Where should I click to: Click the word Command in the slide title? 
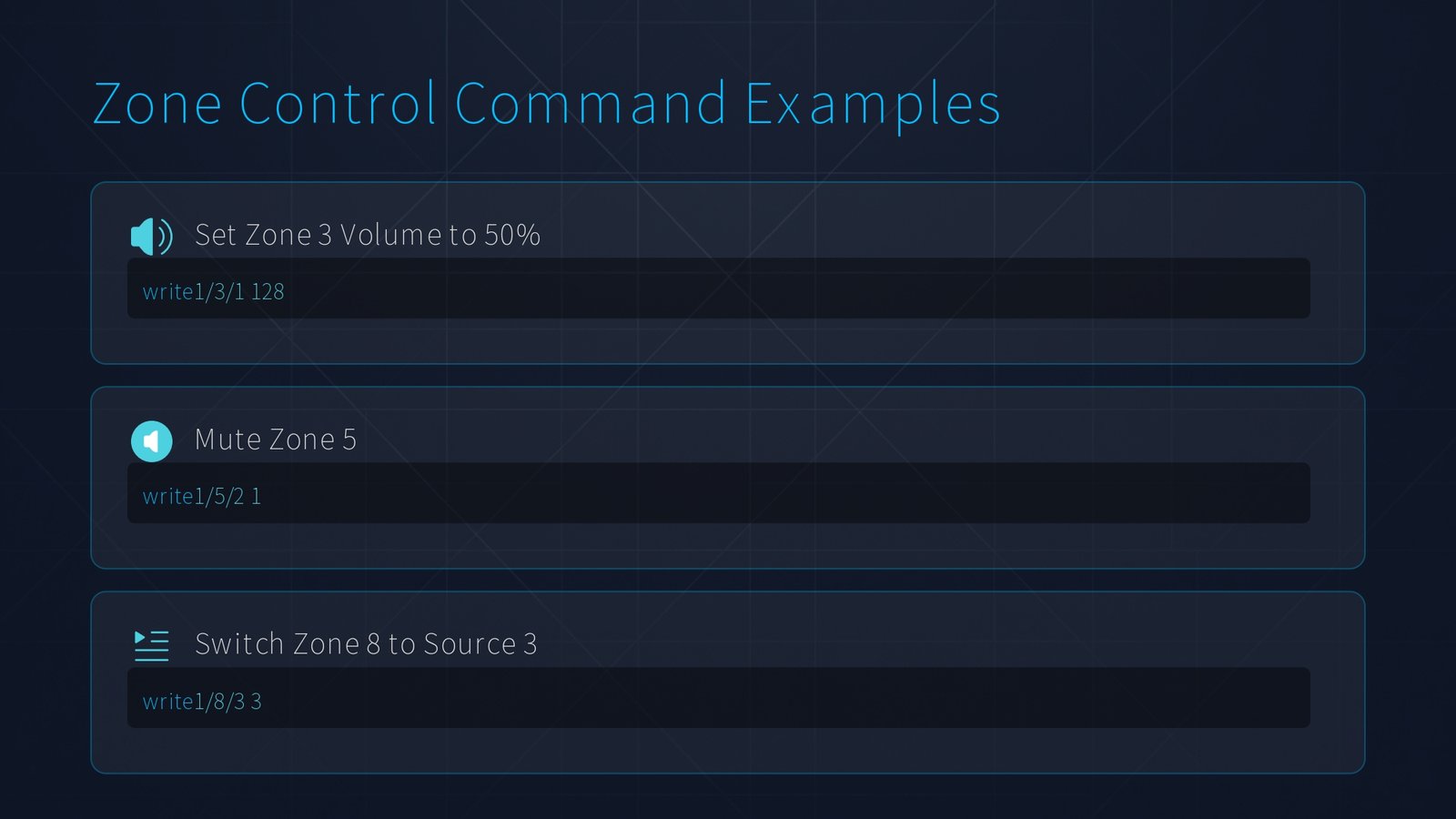coord(590,104)
